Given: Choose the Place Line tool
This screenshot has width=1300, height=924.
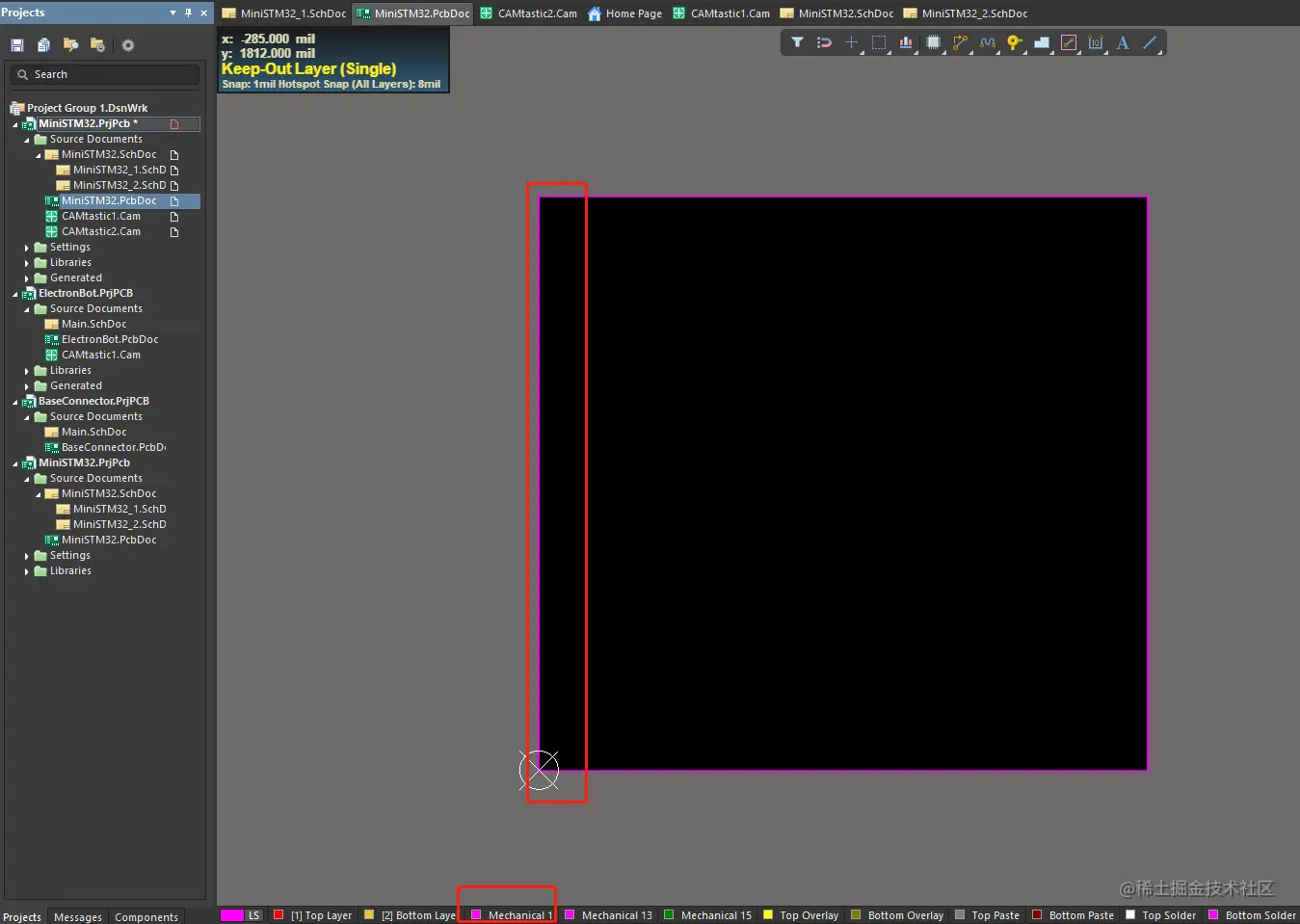Looking at the screenshot, I should click(1150, 42).
